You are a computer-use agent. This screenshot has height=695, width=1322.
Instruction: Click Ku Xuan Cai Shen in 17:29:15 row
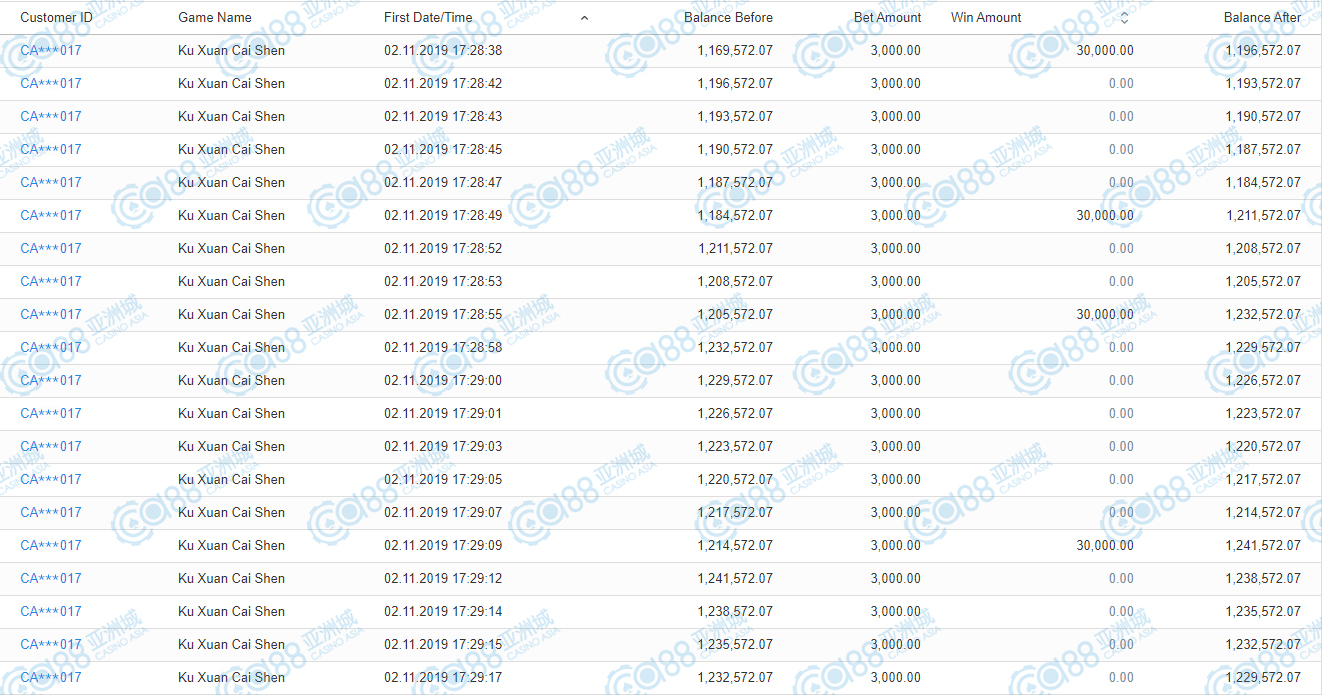tap(231, 644)
